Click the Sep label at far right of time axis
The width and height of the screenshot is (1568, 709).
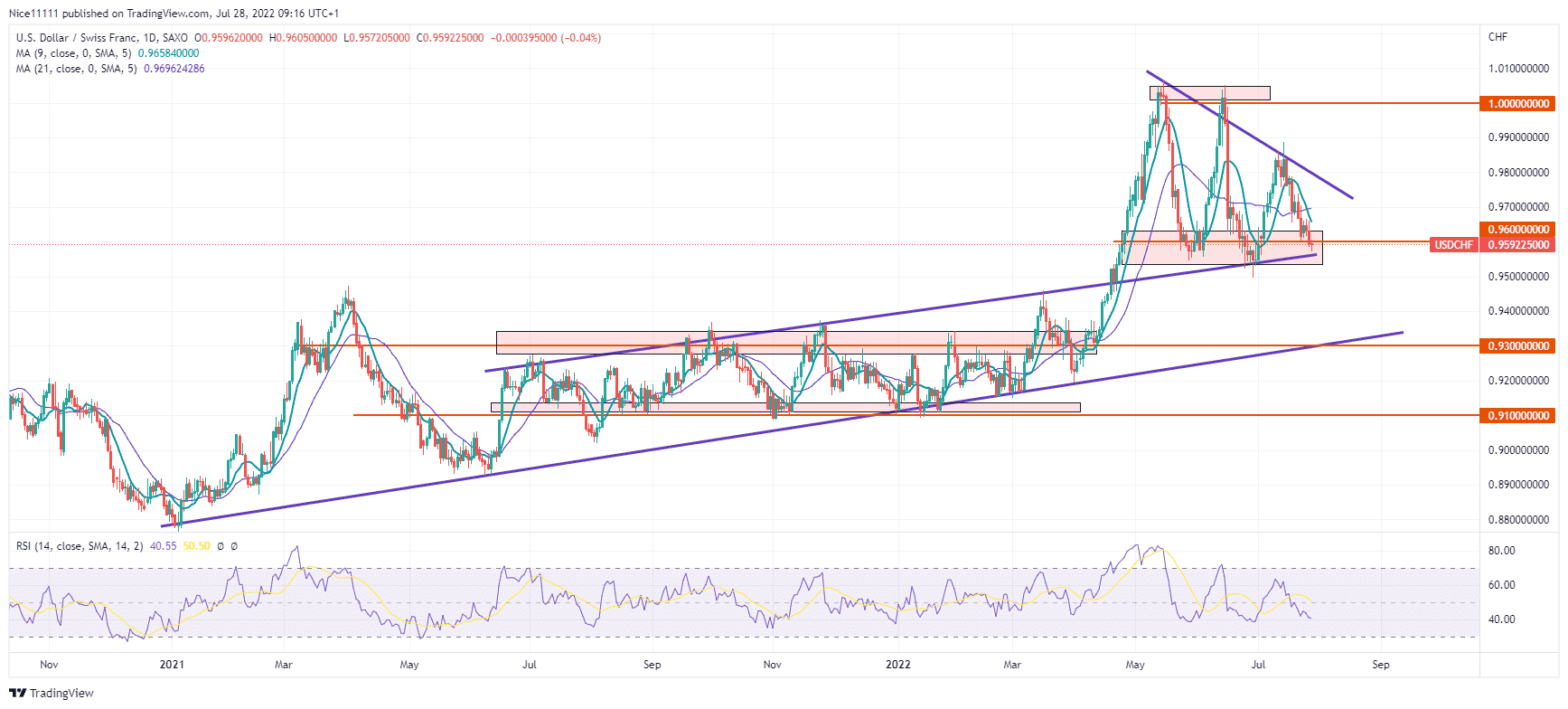[1380, 665]
